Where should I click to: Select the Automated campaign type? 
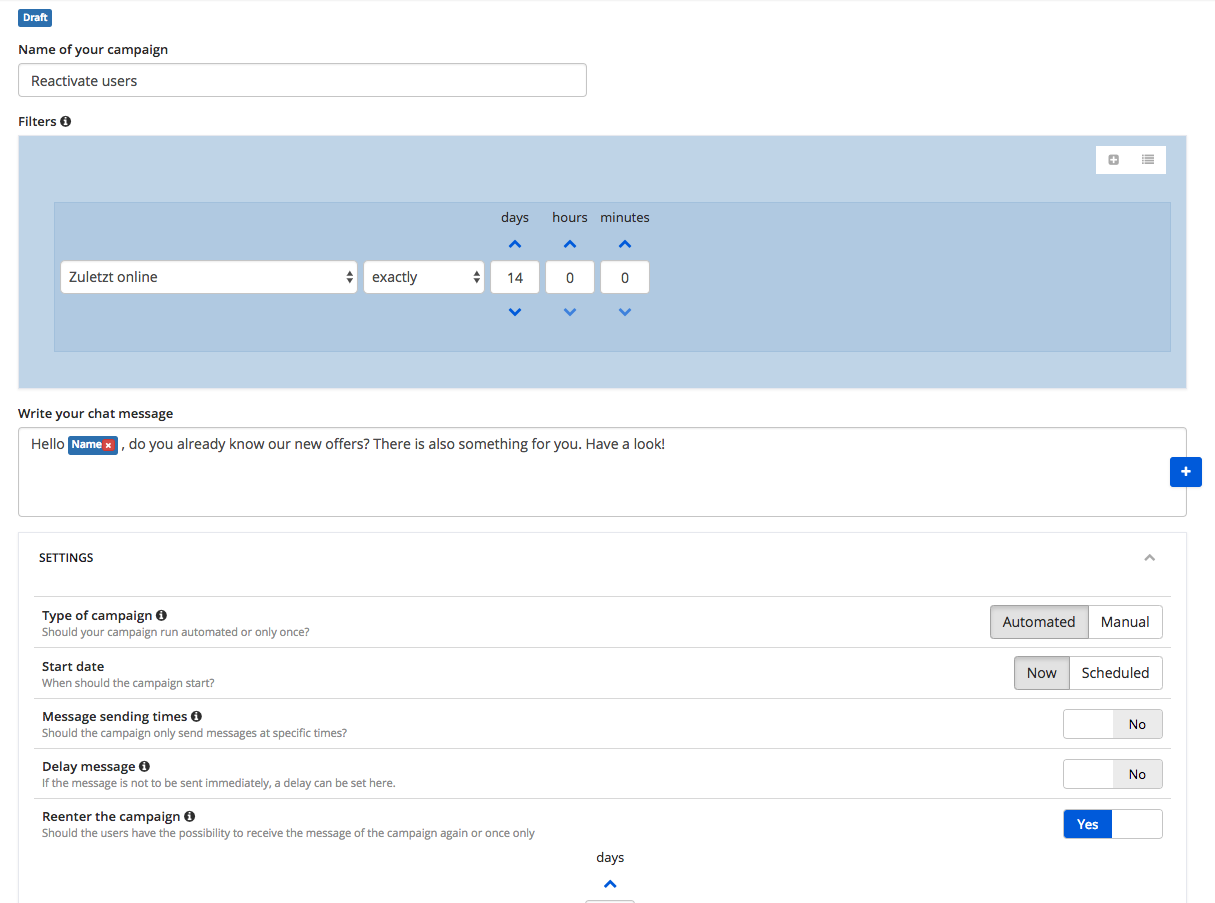click(1039, 622)
